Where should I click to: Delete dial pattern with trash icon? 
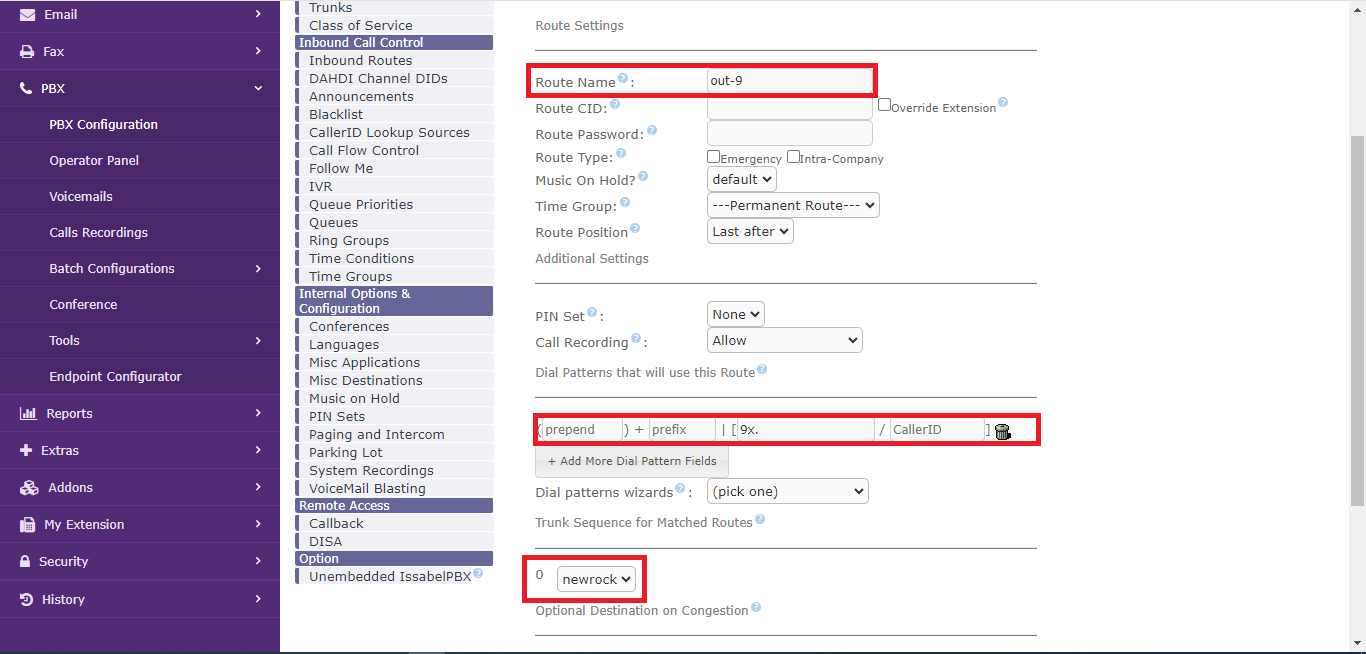point(1003,431)
